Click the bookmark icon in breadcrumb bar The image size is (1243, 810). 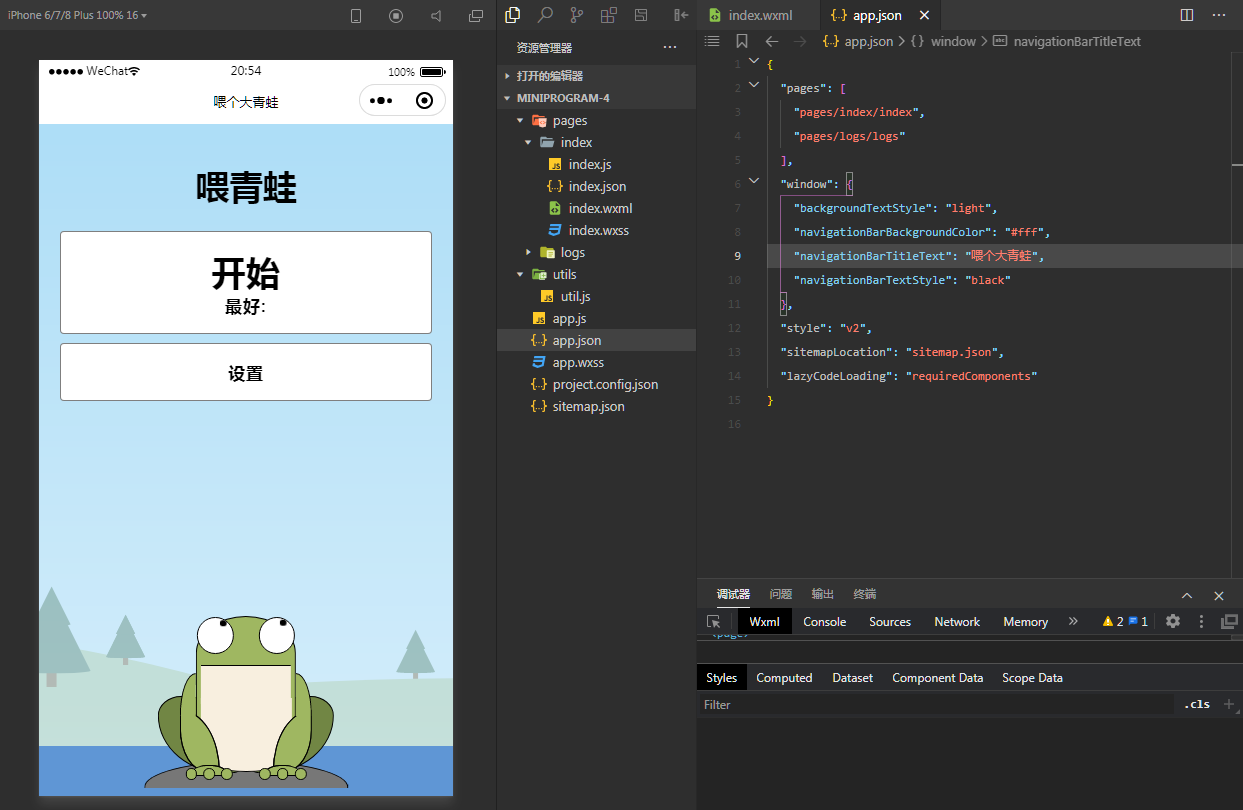pyautogui.click(x=741, y=41)
